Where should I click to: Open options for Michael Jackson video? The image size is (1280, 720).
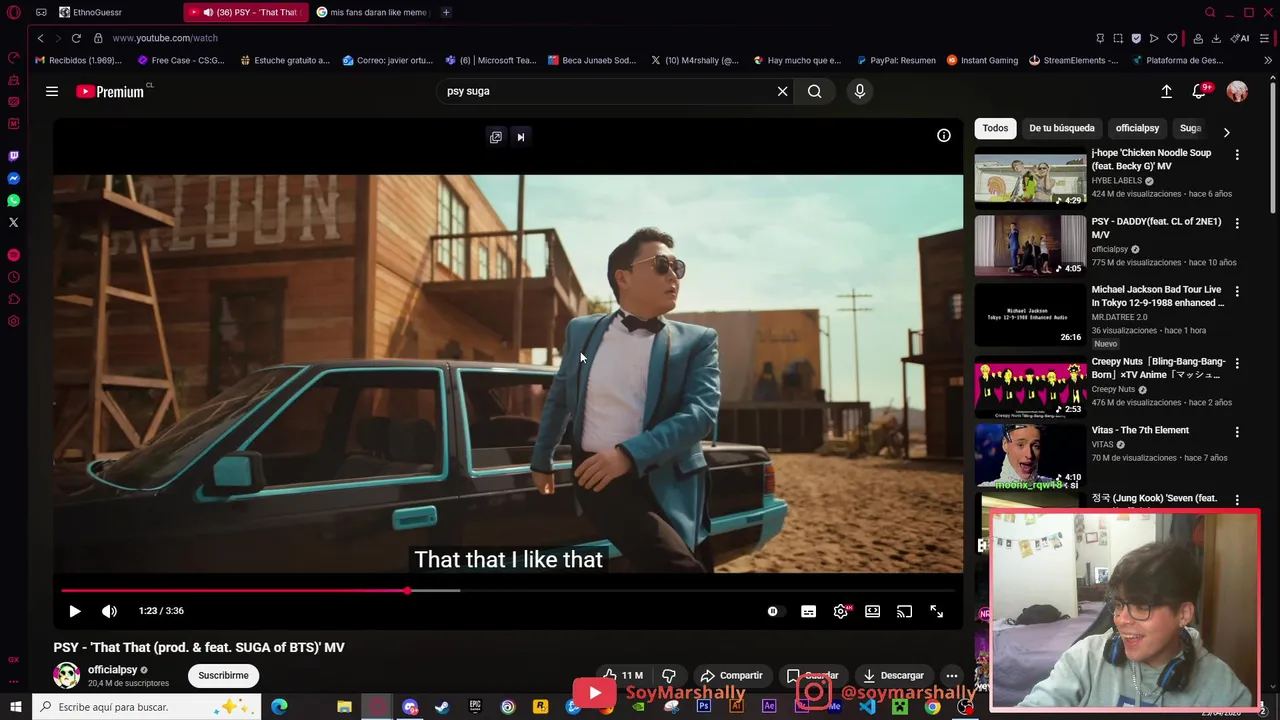click(x=1237, y=292)
